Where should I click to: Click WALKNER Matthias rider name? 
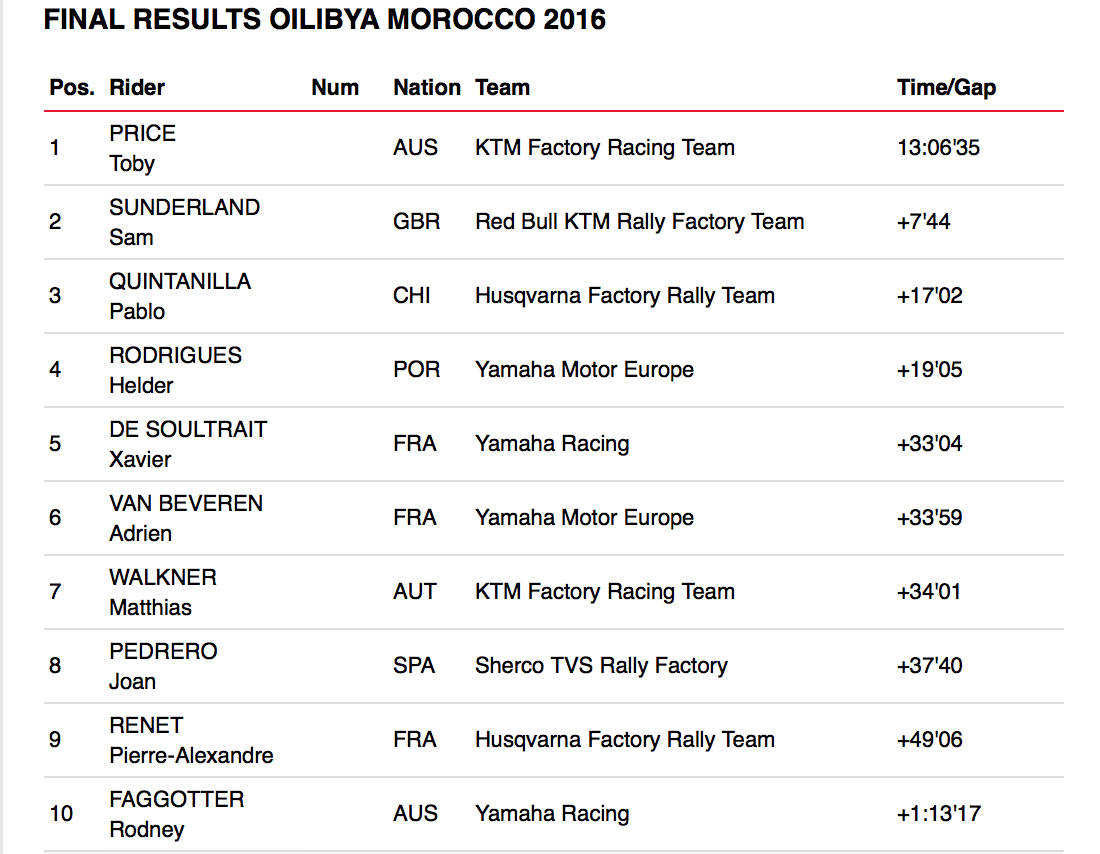coord(162,592)
